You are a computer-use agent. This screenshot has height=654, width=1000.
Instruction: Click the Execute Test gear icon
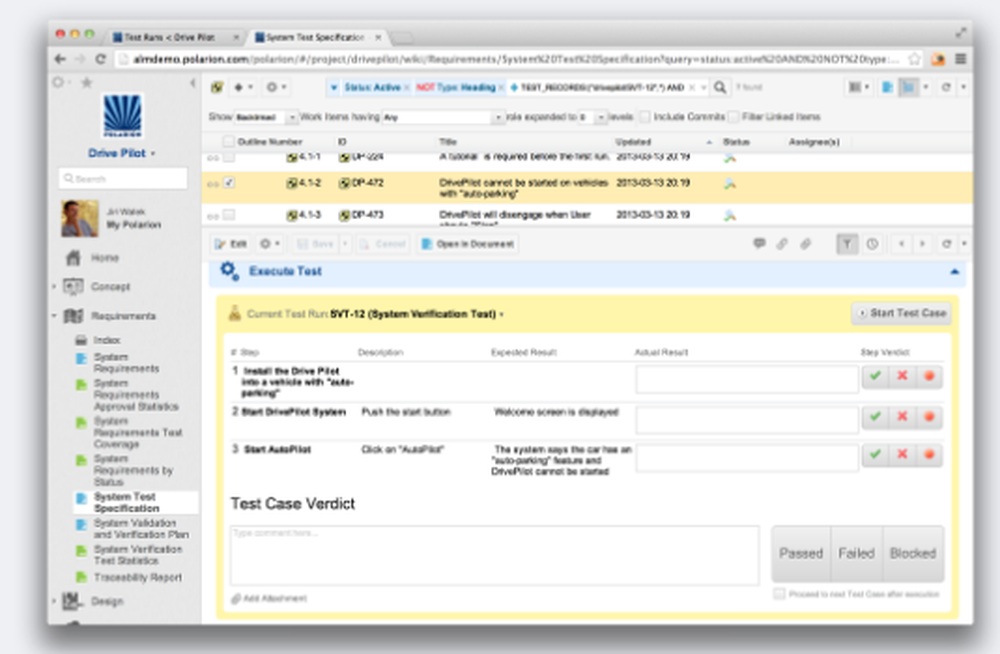click(x=230, y=271)
